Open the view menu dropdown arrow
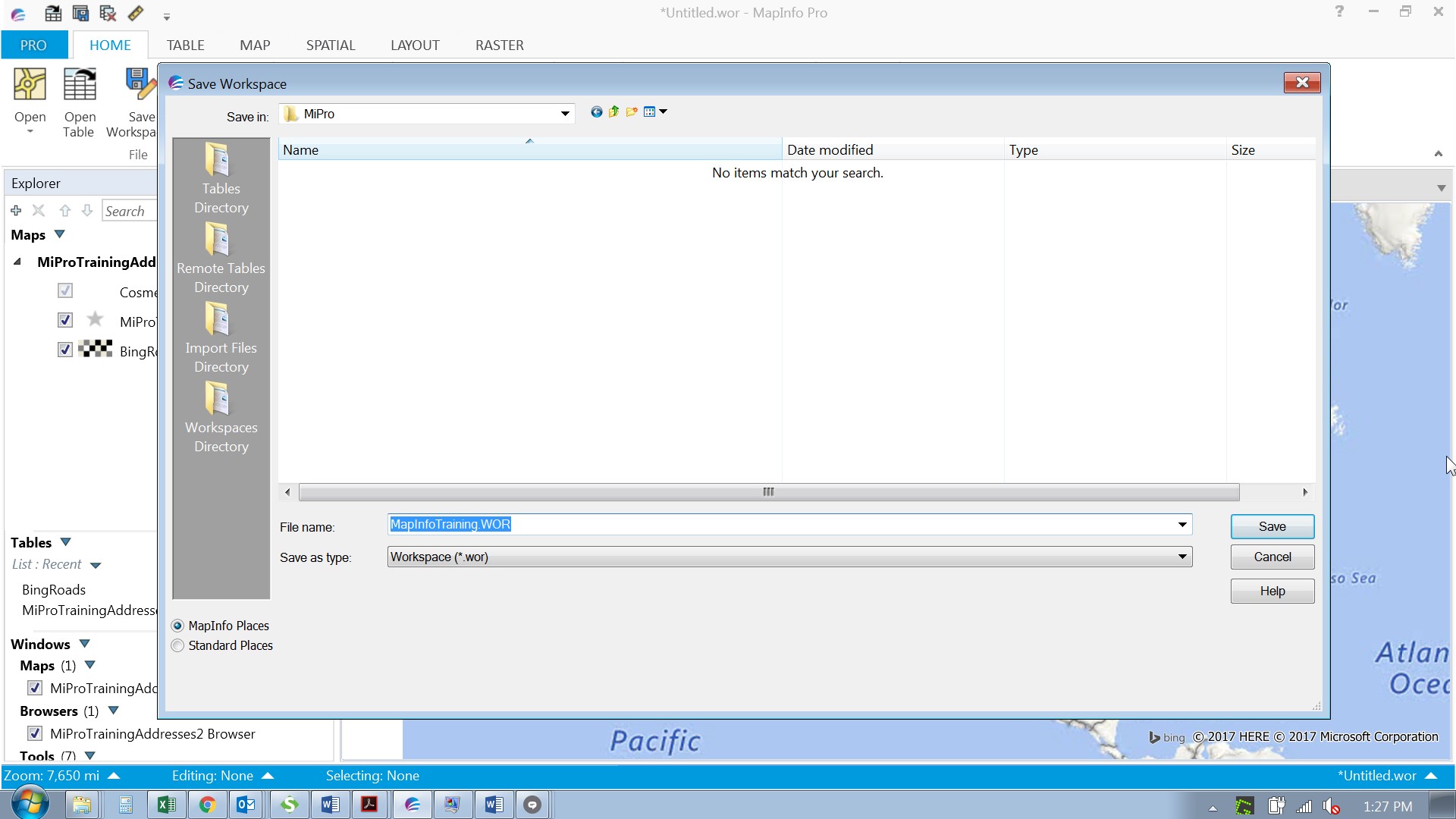1456x819 pixels. pos(664,112)
